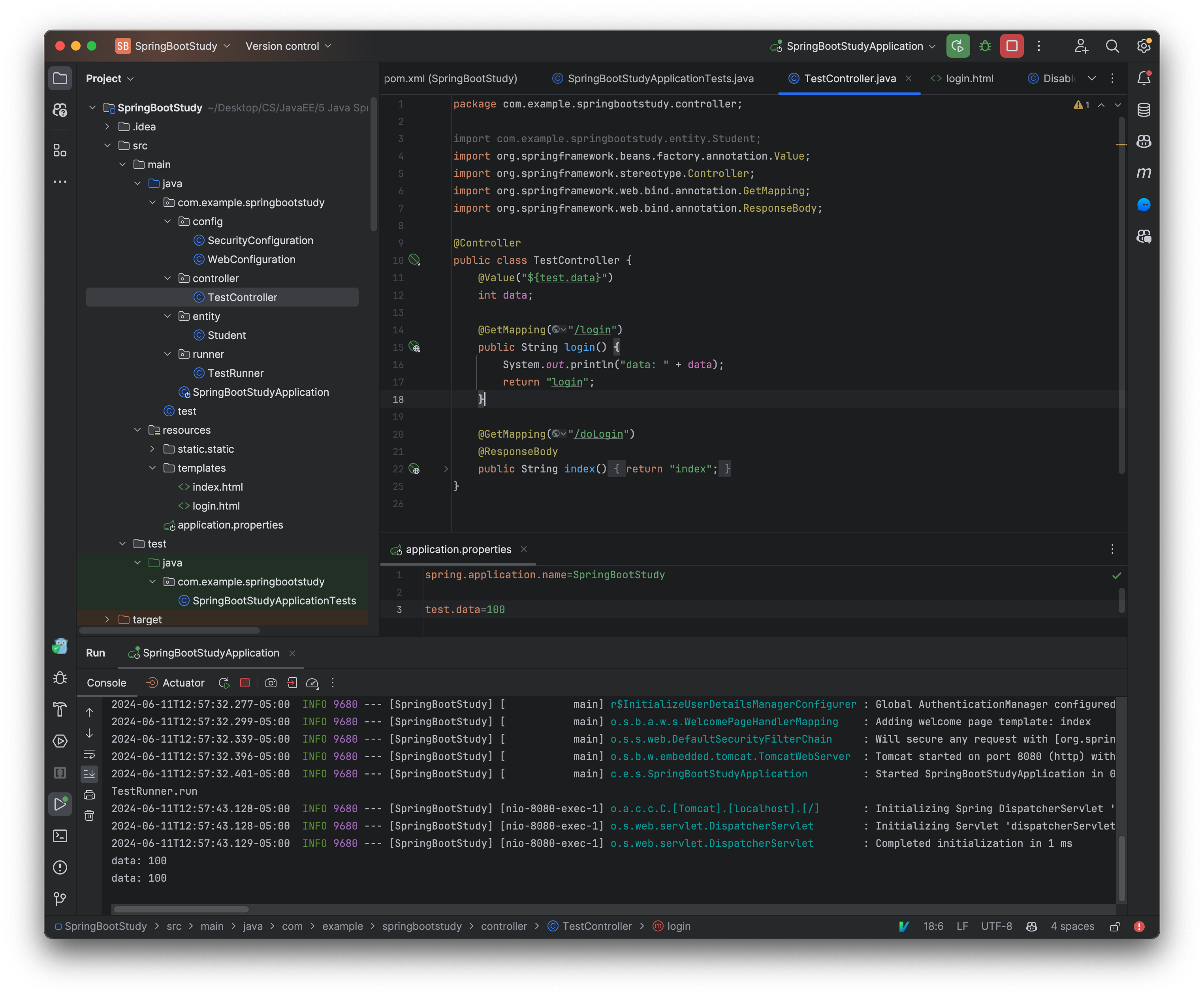Select controller in the status bar breadcrumbs
The height and width of the screenshot is (997, 1204).
tap(504, 926)
